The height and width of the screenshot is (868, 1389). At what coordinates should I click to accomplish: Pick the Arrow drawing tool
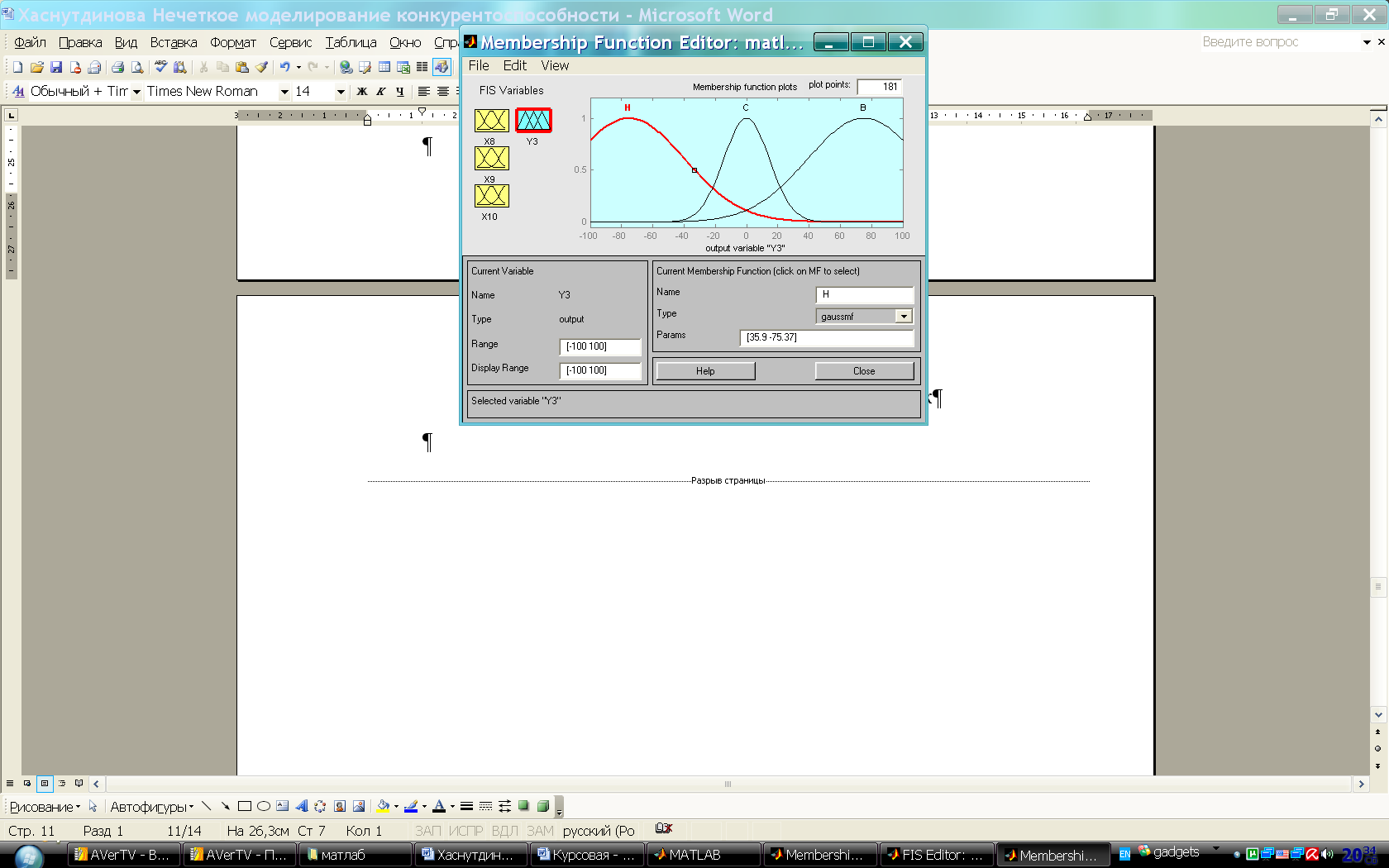(225, 806)
